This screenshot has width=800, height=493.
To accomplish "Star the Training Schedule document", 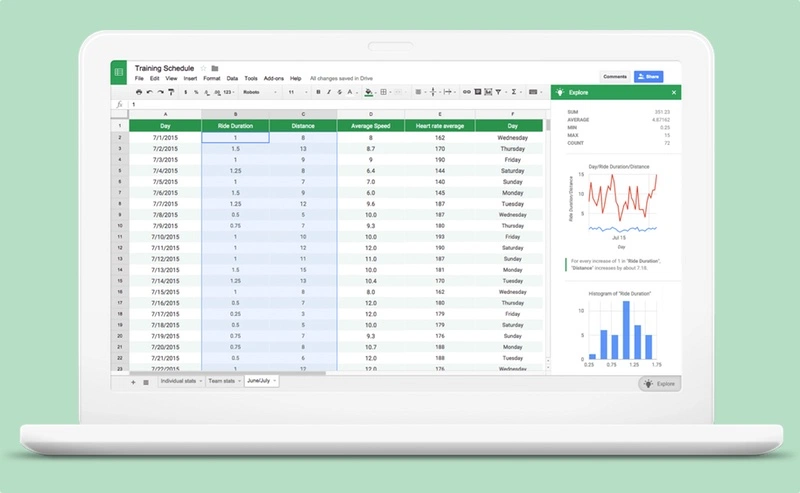I will pos(203,68).
